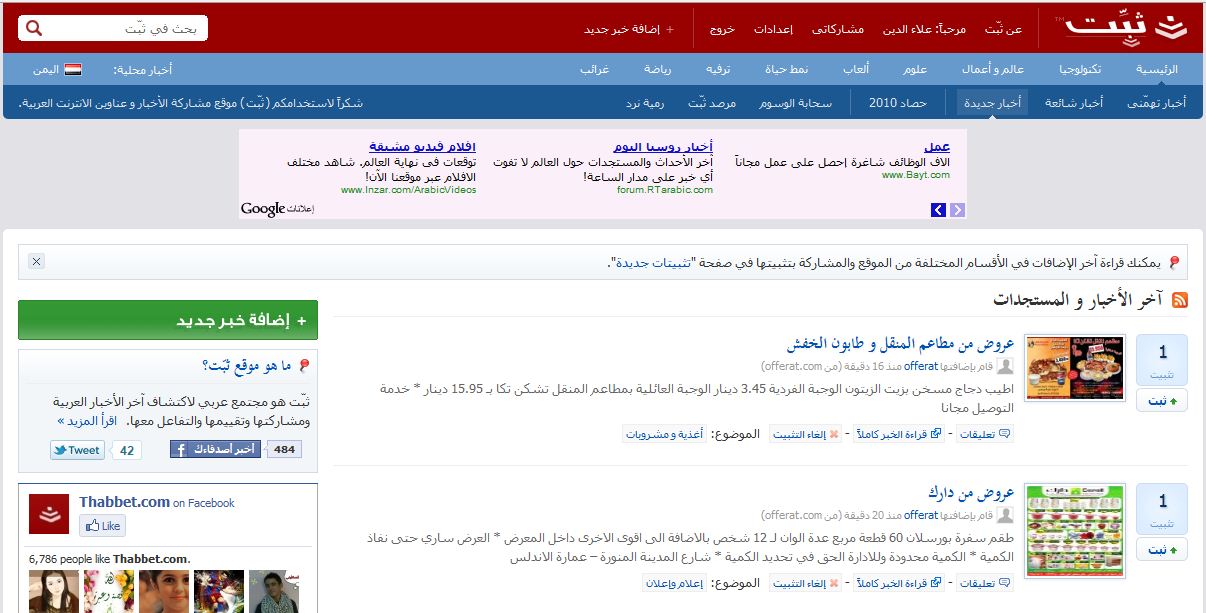Open the ثبّت site logo
The image size is (1206, 613).
[1123, 28]
